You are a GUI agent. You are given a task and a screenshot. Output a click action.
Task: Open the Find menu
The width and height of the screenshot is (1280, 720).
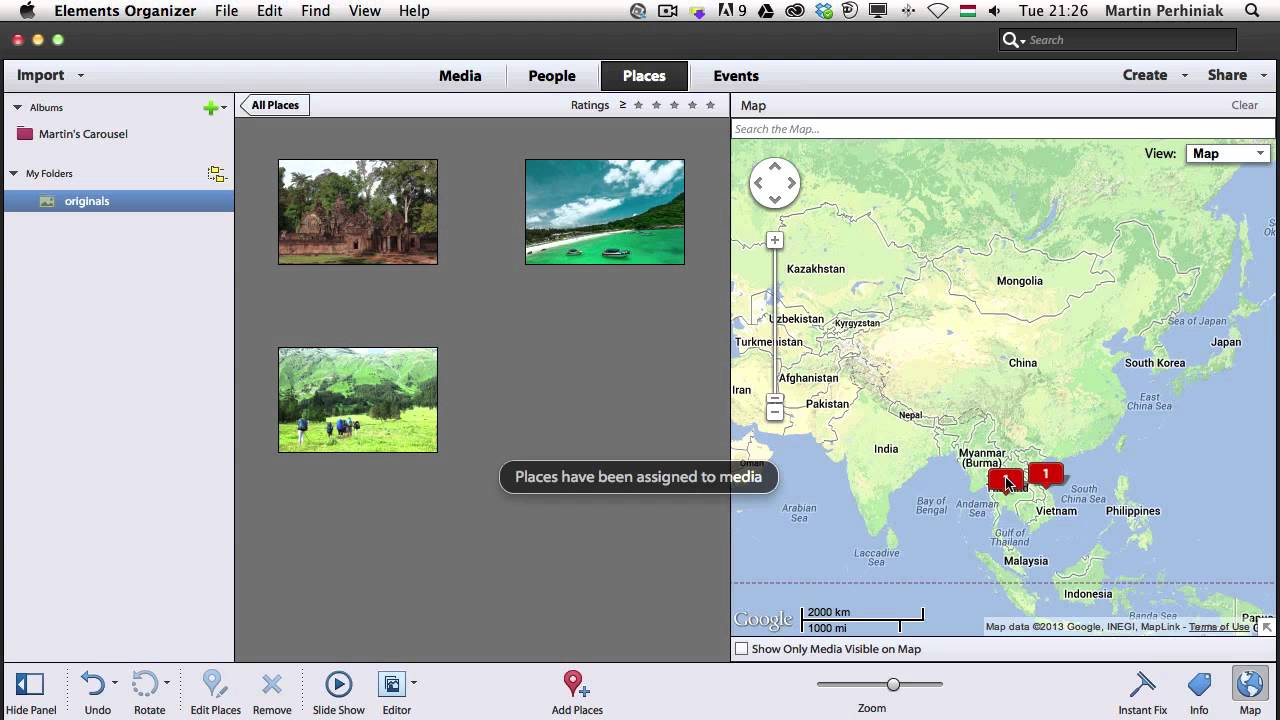(x=316, y=11)
